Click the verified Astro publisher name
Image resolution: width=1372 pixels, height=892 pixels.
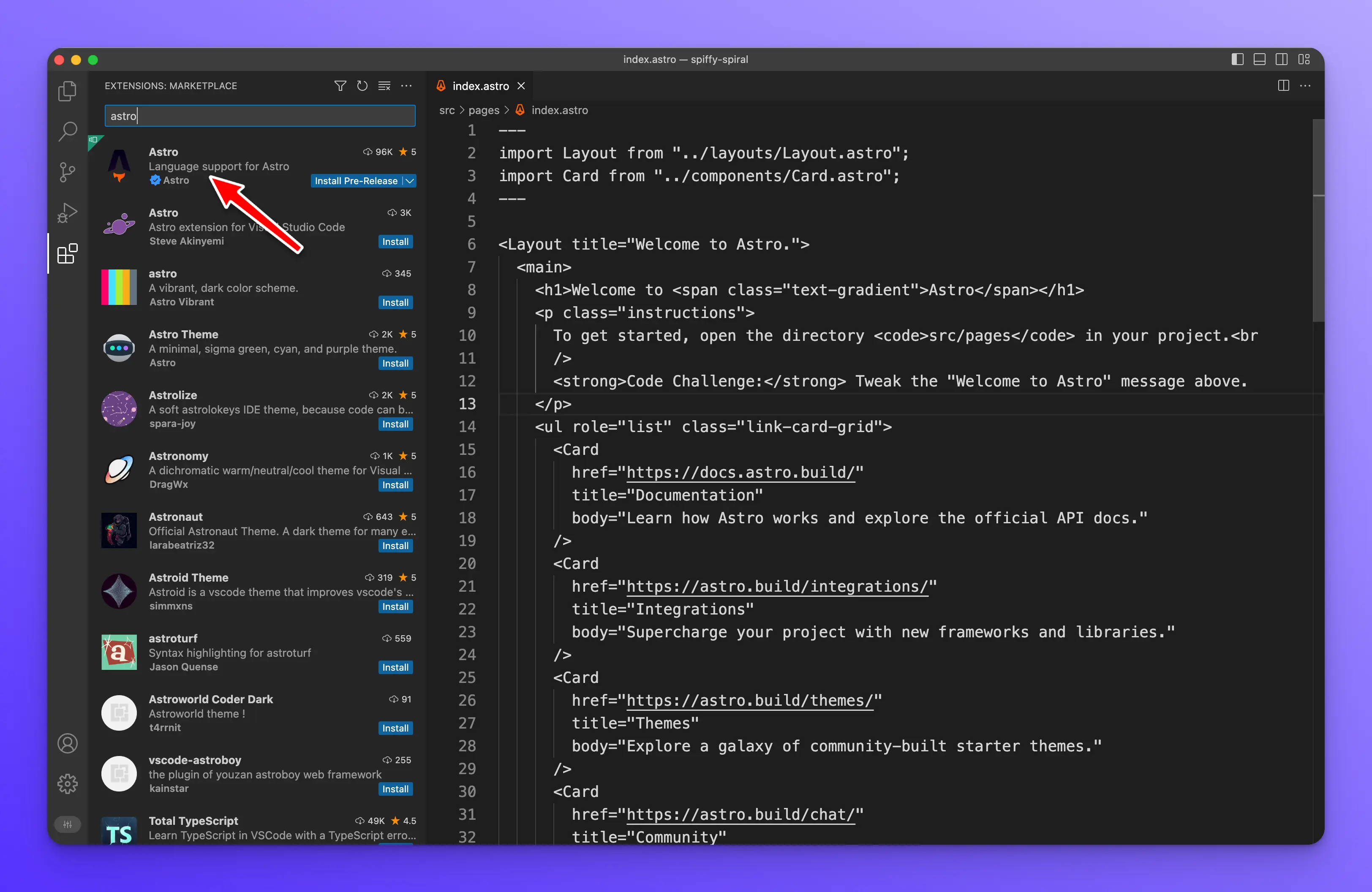point(176,180)
